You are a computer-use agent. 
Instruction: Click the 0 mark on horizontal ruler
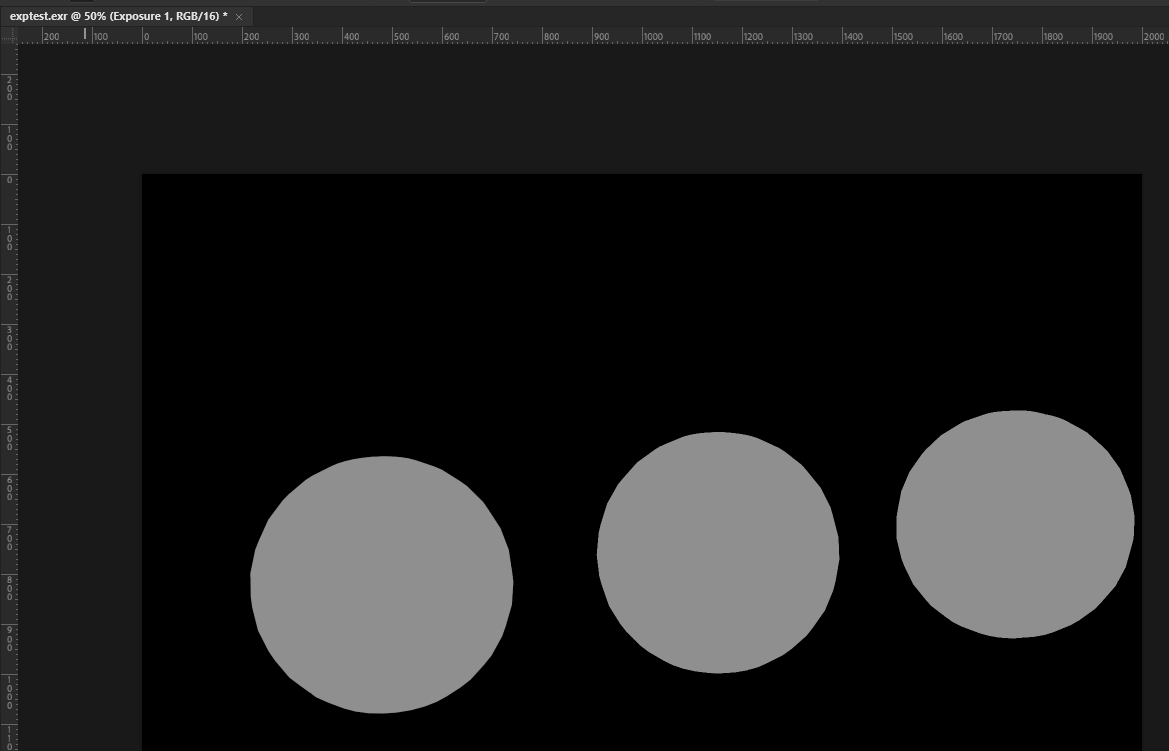pos(146,37)
